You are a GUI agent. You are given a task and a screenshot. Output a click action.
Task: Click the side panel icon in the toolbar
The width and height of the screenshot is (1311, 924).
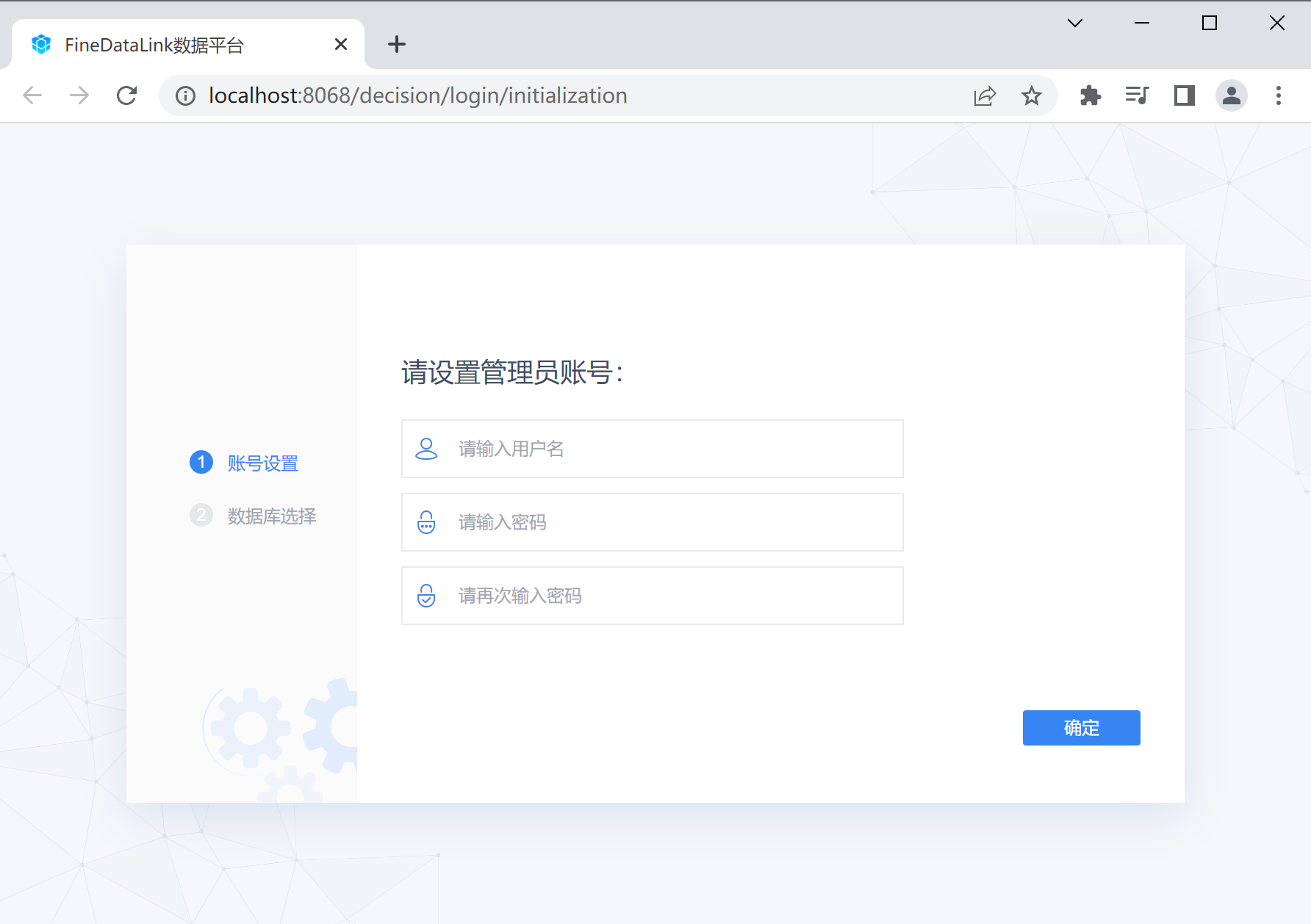[x=1184, y=95]
